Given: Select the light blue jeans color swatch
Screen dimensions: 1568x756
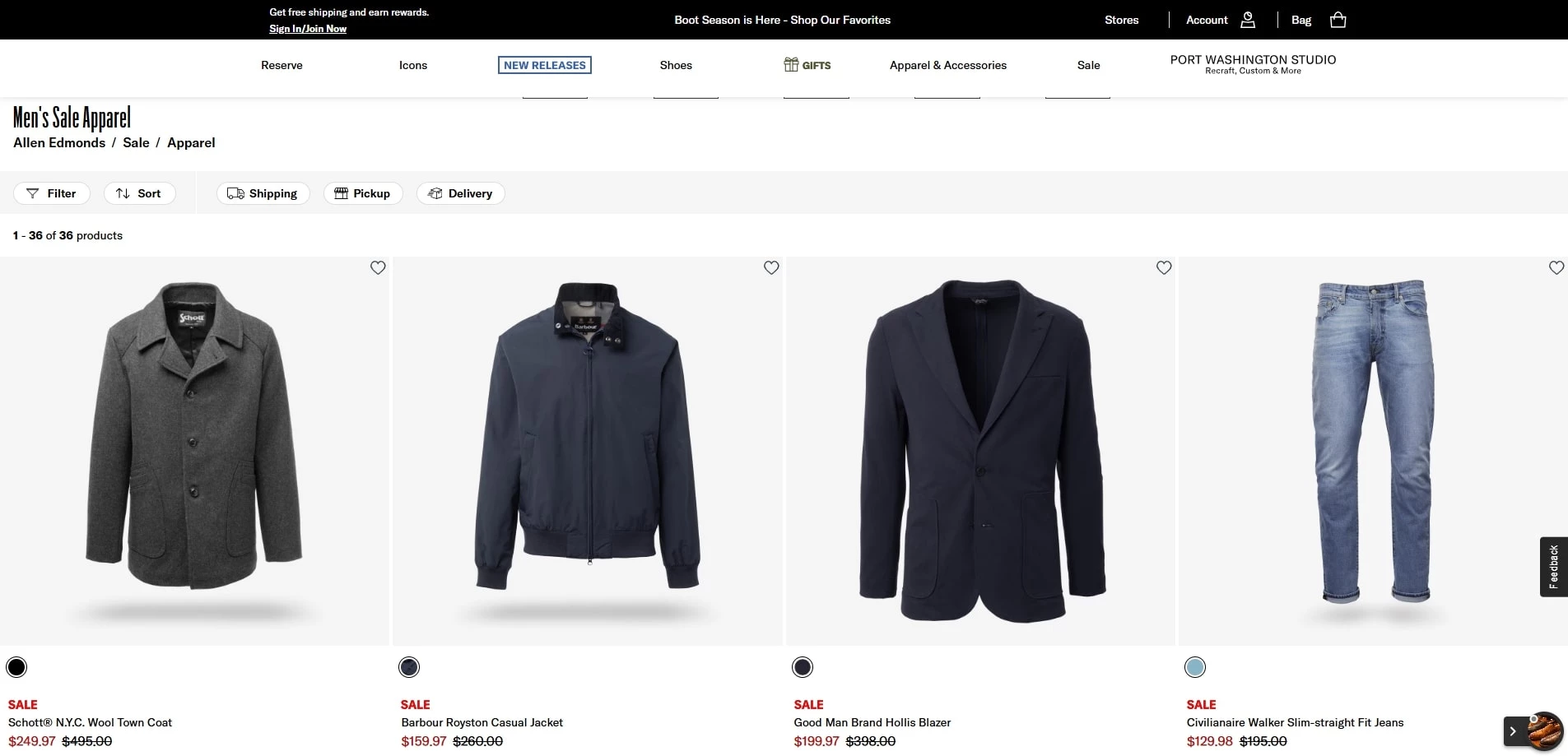Looking at the screenshot, I should (1195, 667).
